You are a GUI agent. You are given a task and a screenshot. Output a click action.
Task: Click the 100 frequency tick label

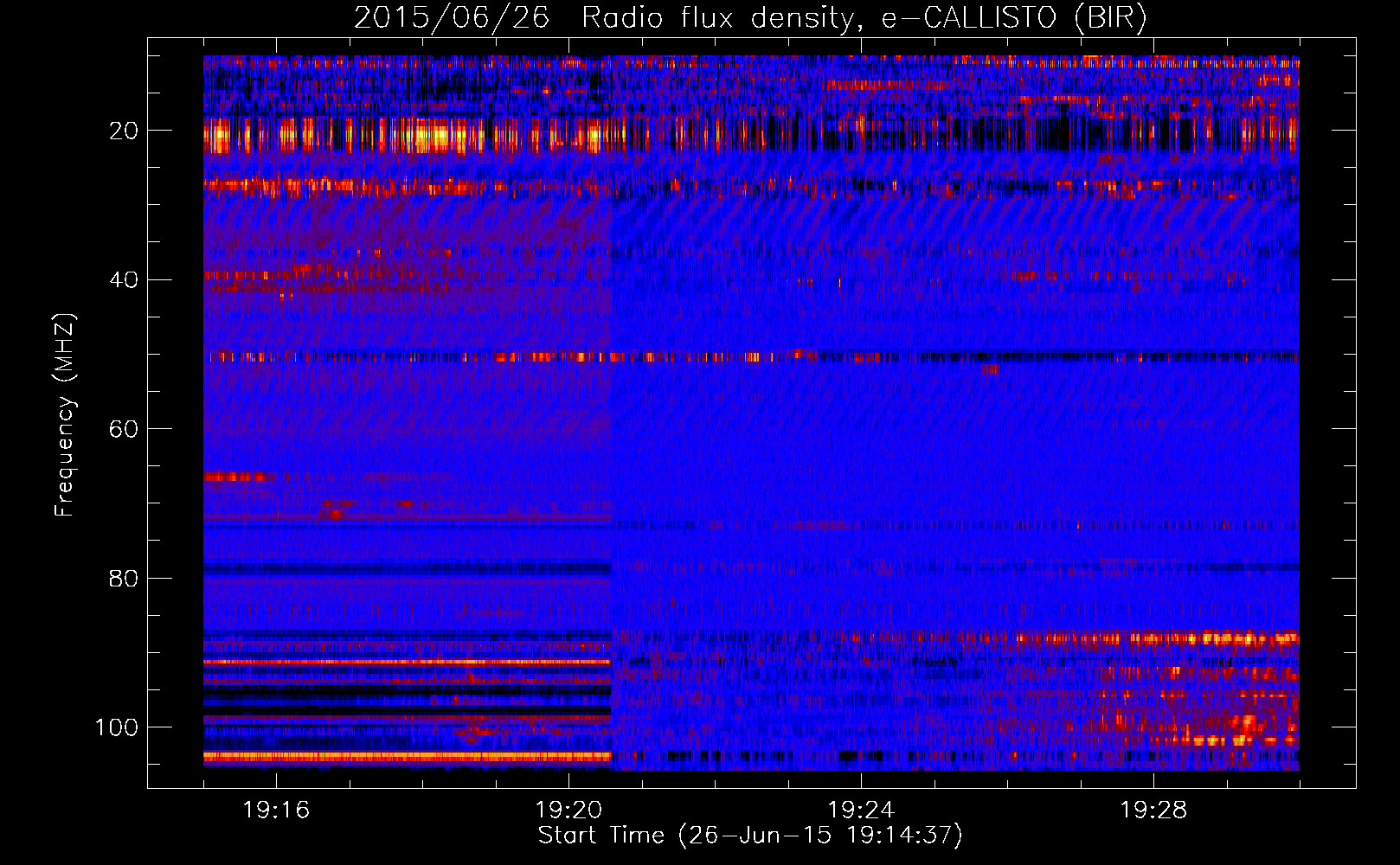[117, 727]
